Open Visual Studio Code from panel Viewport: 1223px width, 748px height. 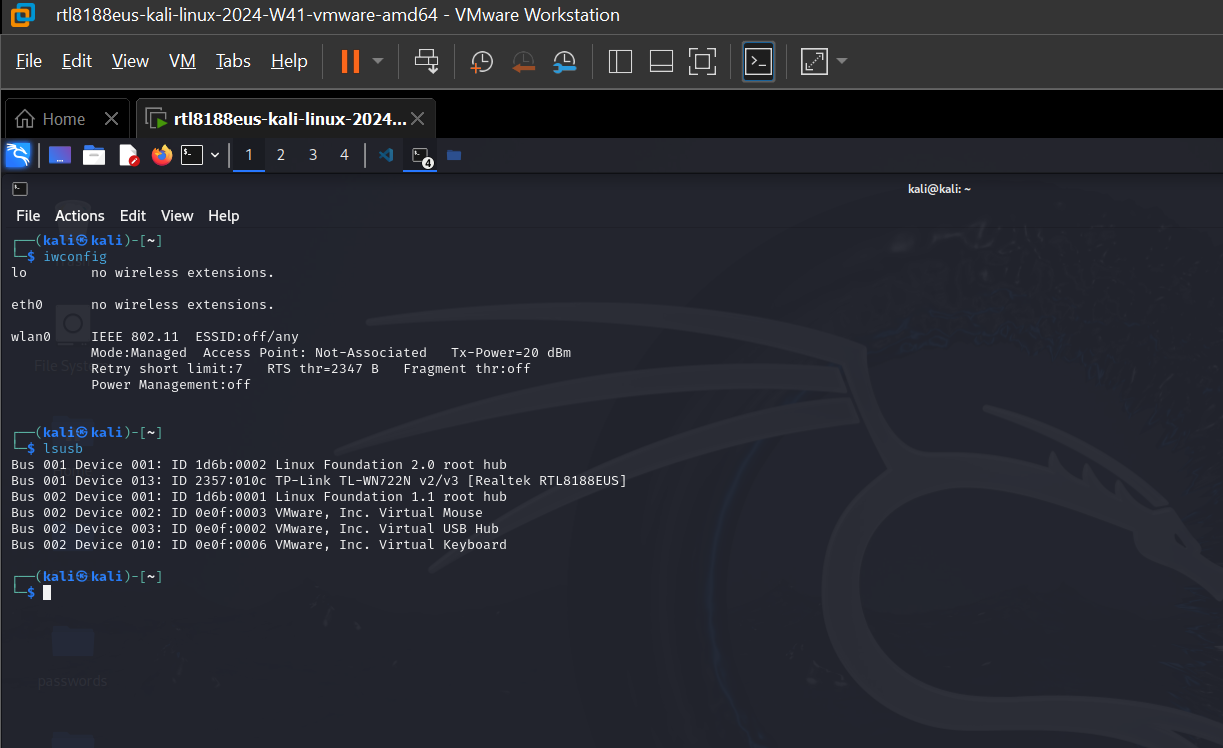(x=386, y=155)
